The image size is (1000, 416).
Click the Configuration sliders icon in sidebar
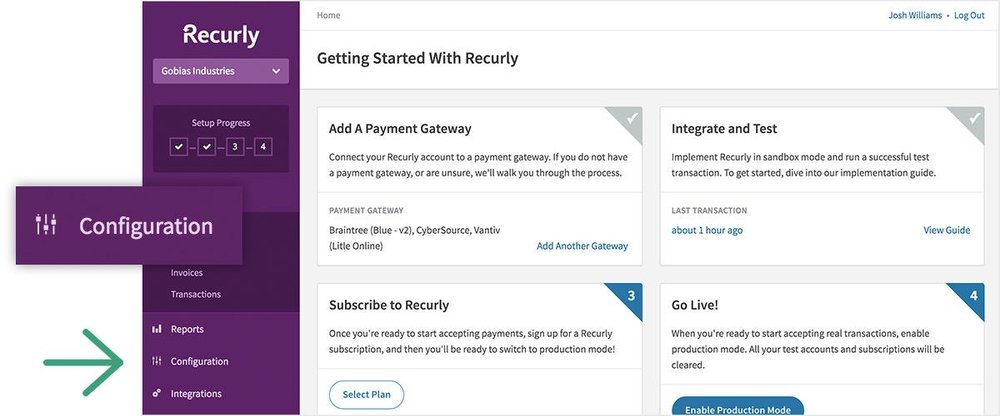[x=156, y=361]
